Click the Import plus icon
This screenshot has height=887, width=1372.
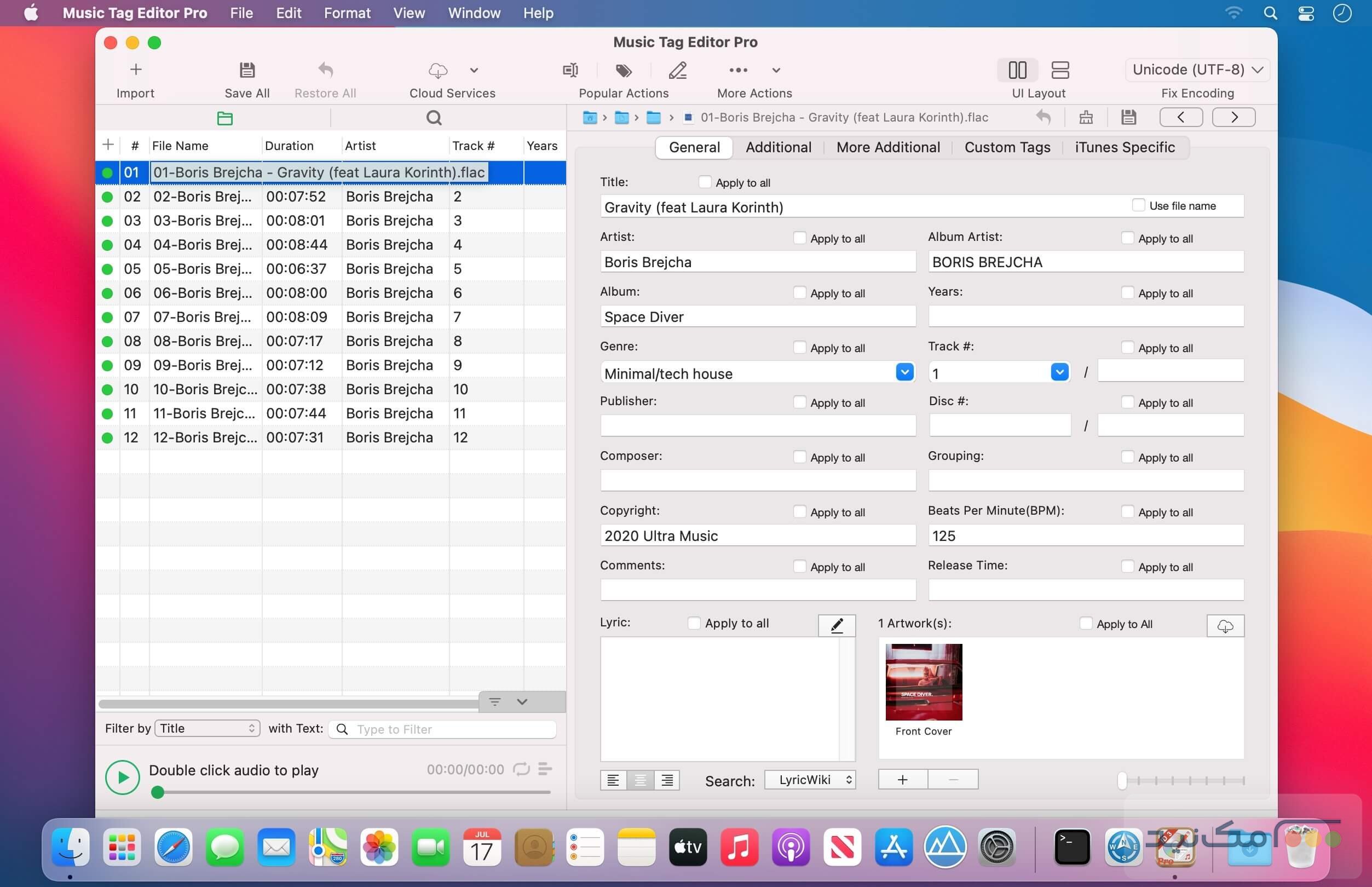[136, 69]
